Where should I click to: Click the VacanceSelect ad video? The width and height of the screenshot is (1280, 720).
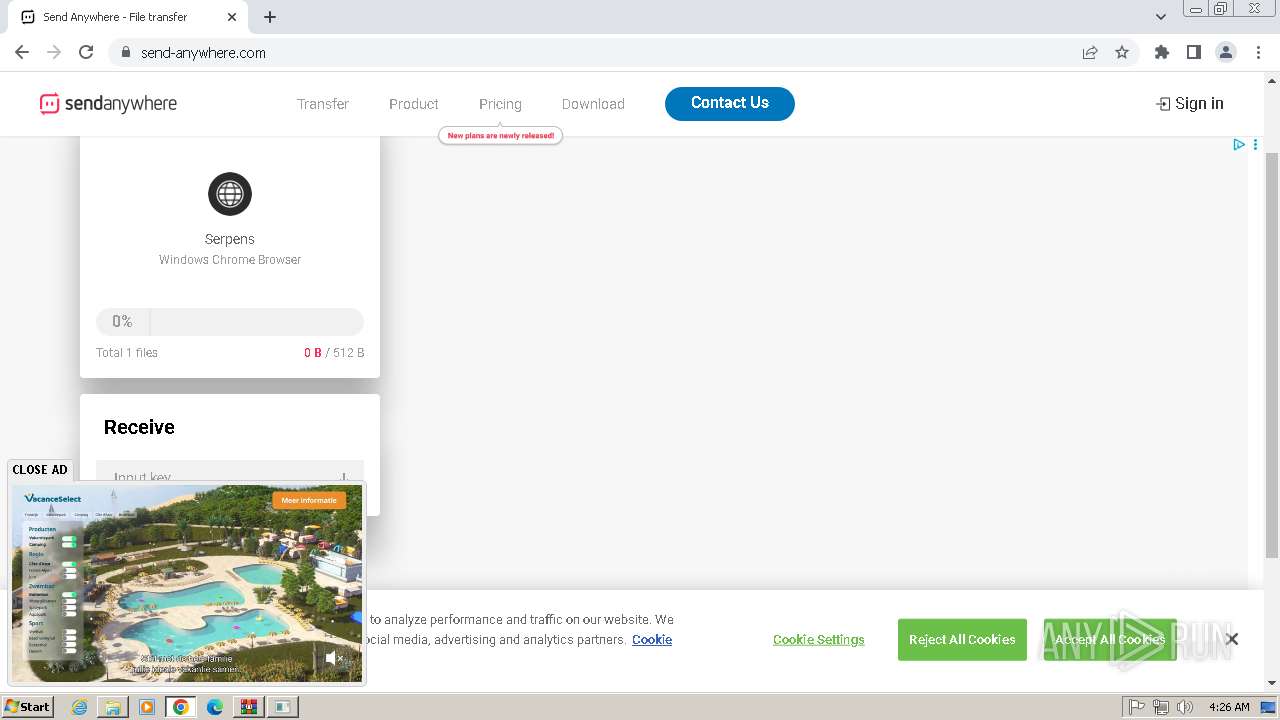pos(187,584)
